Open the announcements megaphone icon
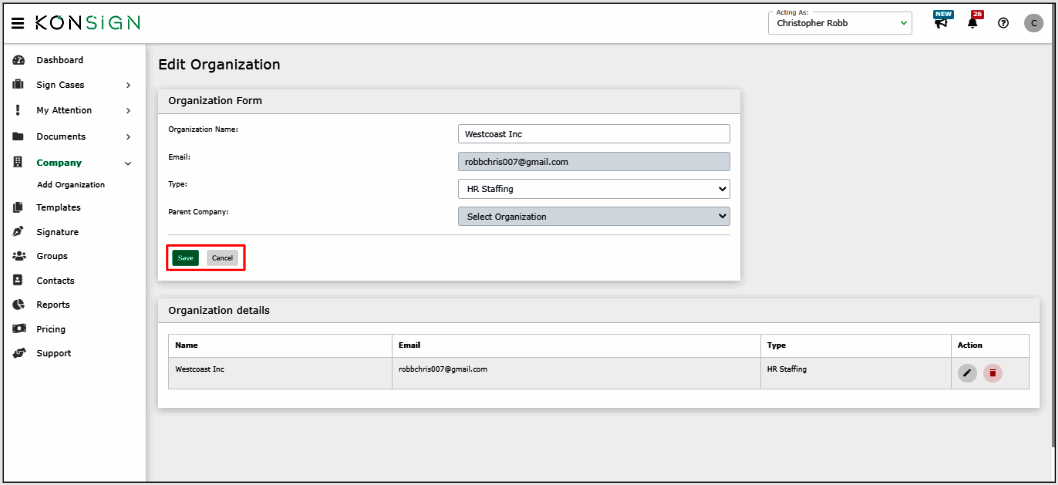Viewport: 1058px width, 485px height. [941, 23]
